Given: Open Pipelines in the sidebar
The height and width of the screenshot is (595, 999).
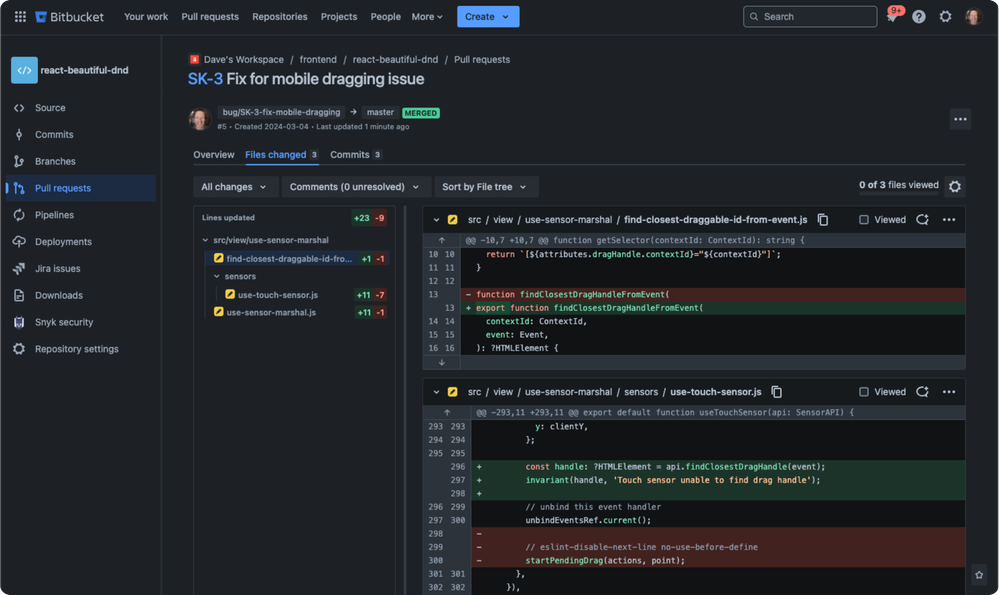Looking at the screenshot, I should [80, 215].
